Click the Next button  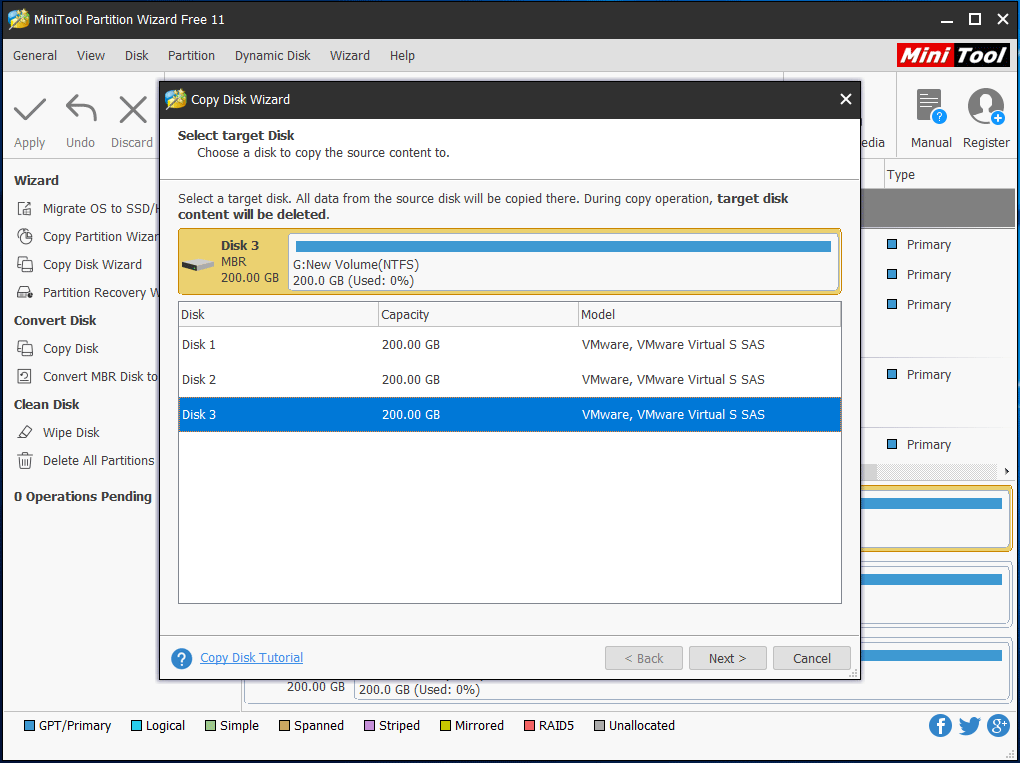[x=727, y=658]
